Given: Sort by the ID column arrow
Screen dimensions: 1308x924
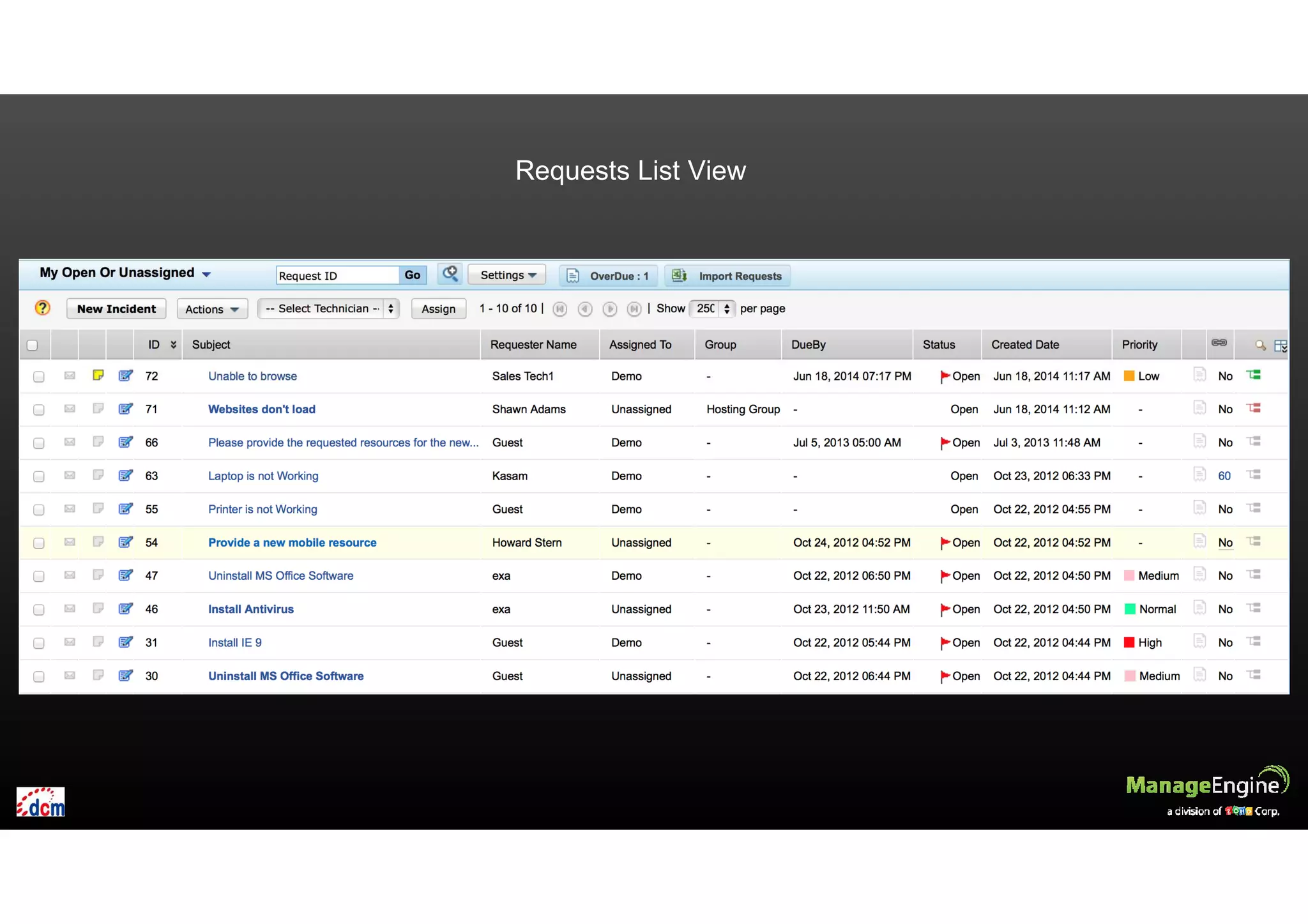Looking at the screenshot, I should pyautogui.click(x=173, y=345).
